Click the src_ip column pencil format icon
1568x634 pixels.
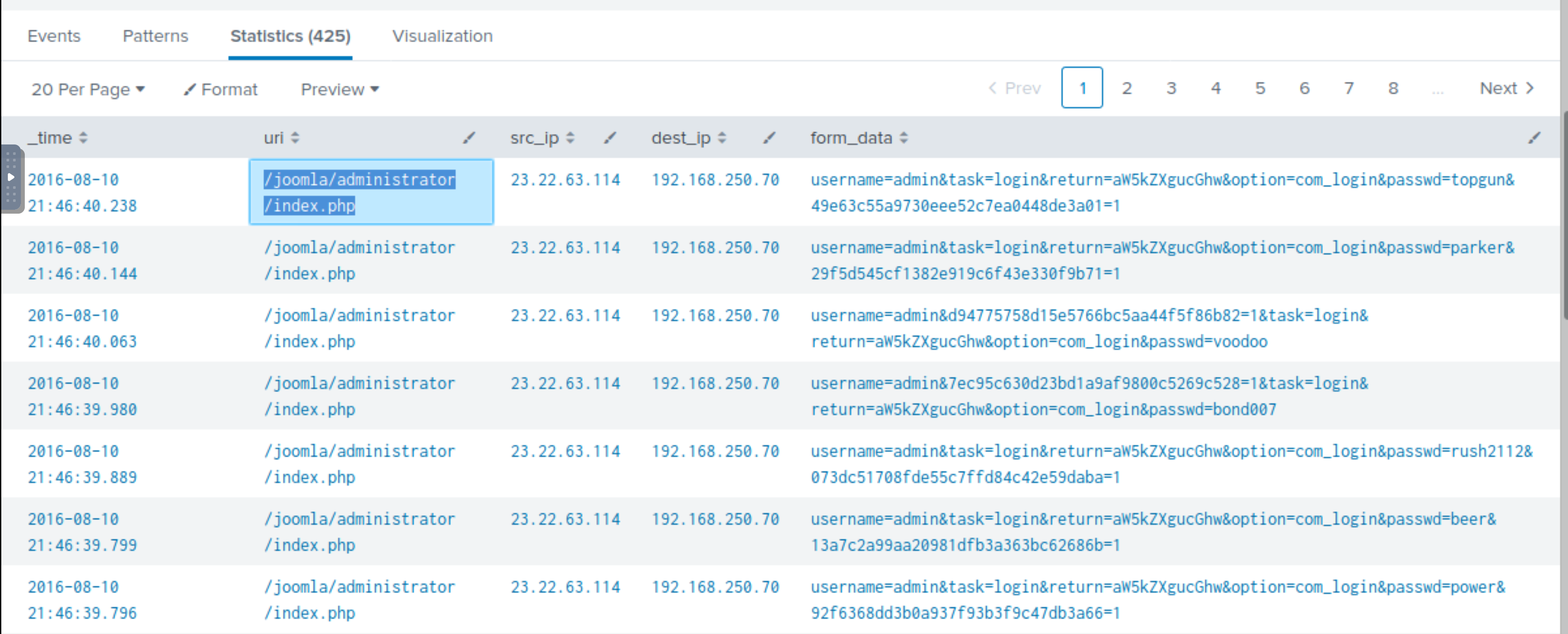click(609, 138)
